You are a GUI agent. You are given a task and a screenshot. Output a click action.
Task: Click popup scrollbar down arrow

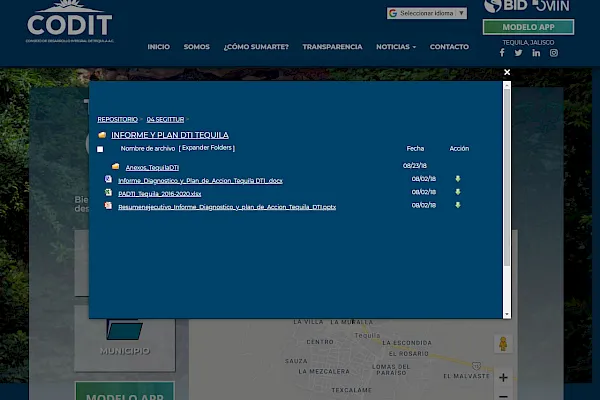pyautogui.click(x=507, y=314)
